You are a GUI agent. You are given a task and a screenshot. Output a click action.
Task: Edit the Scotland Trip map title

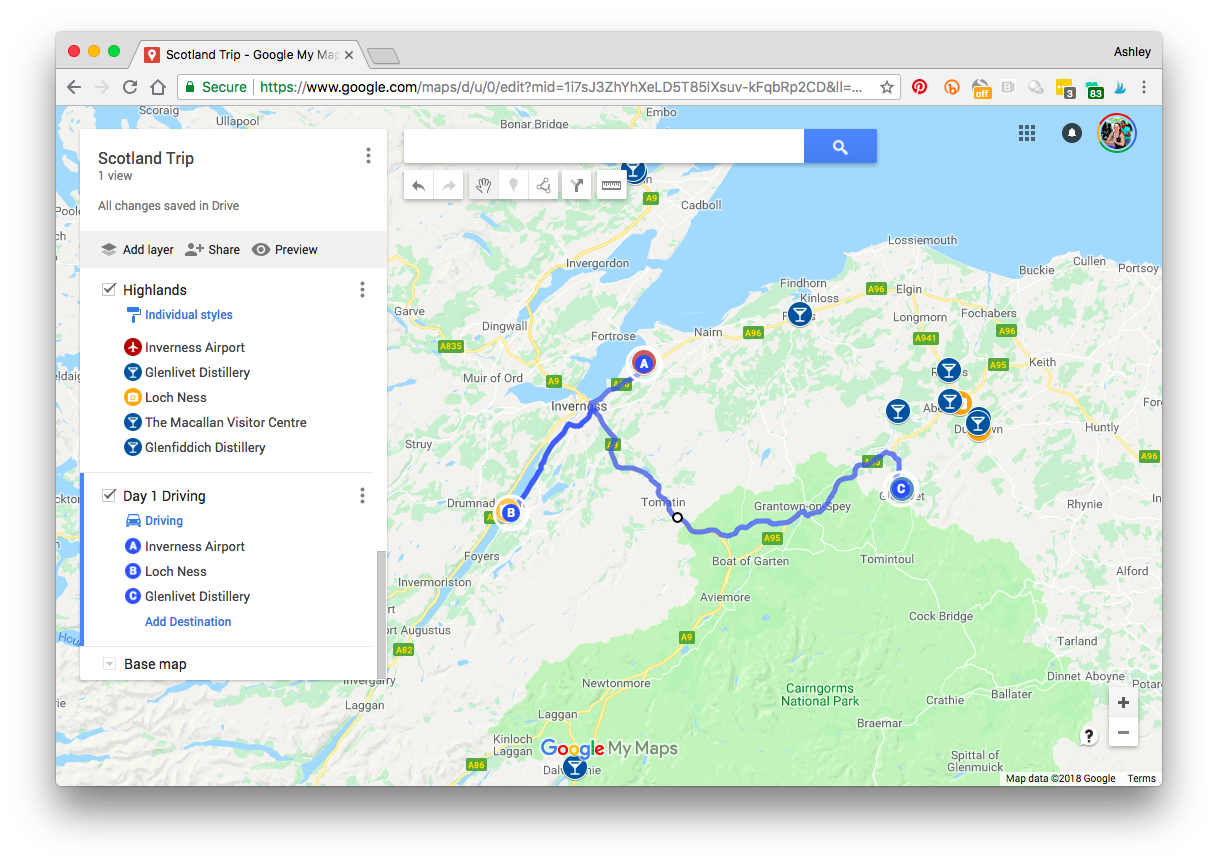tap(146, 158)
